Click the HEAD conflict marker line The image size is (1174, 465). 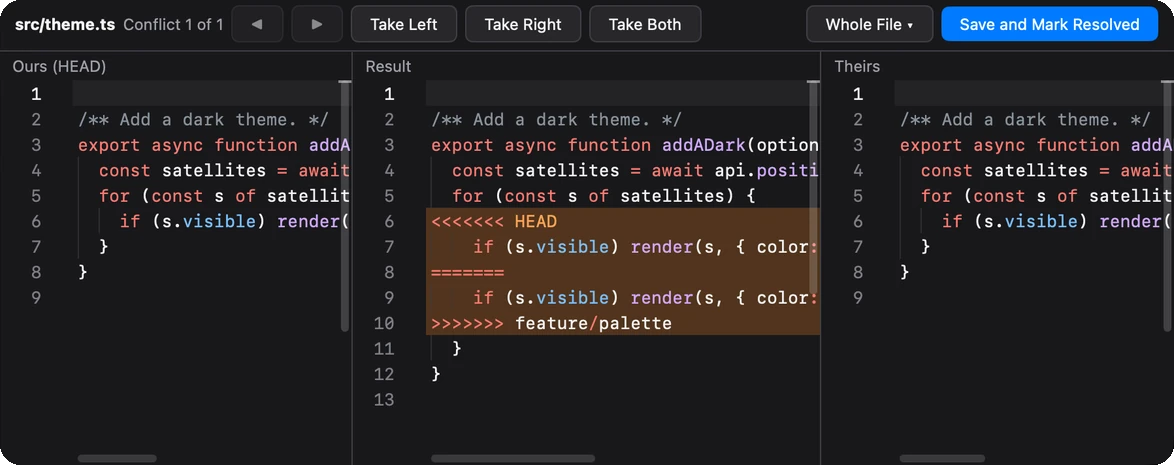[623, 222]
